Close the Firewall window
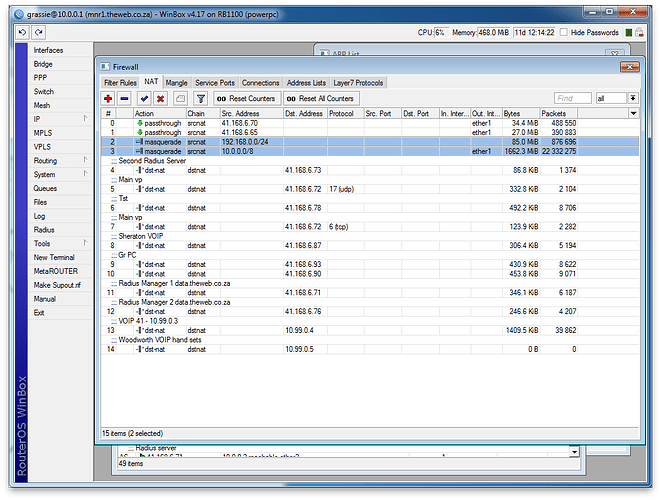The image size is (660, 500). tap(629, 66)
